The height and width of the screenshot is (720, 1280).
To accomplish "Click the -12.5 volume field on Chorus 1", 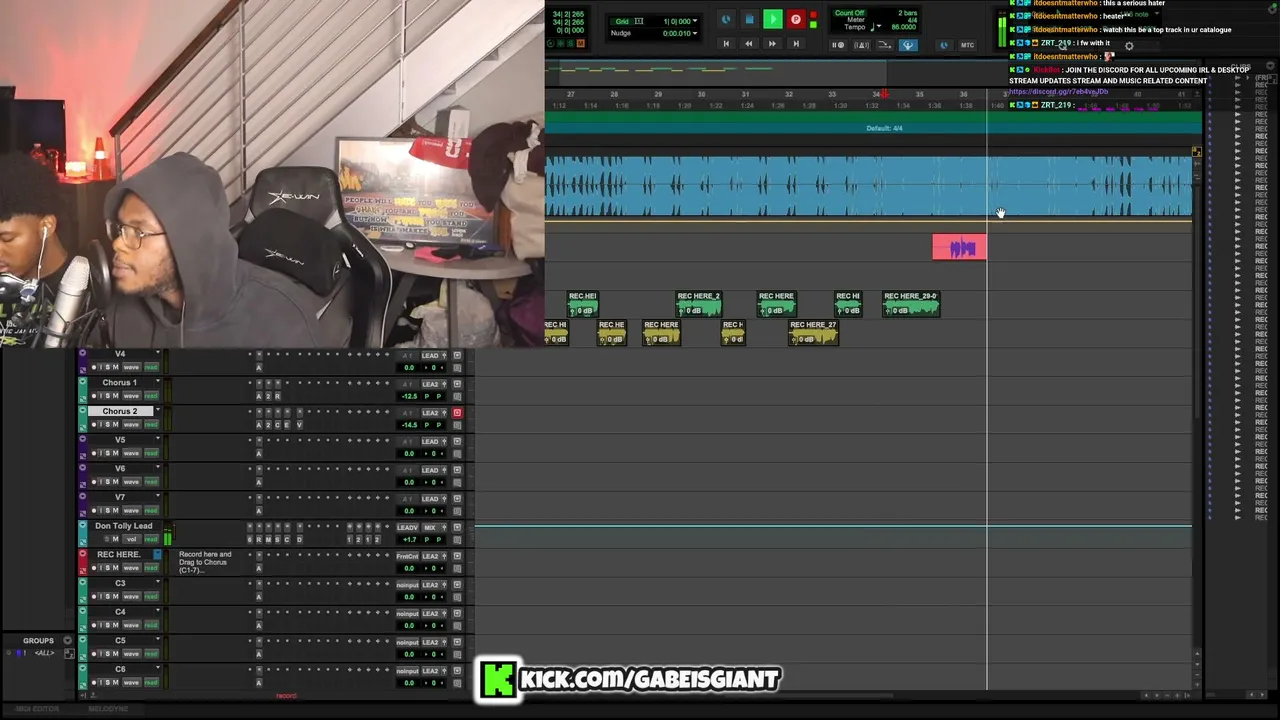I will point(409,396).
